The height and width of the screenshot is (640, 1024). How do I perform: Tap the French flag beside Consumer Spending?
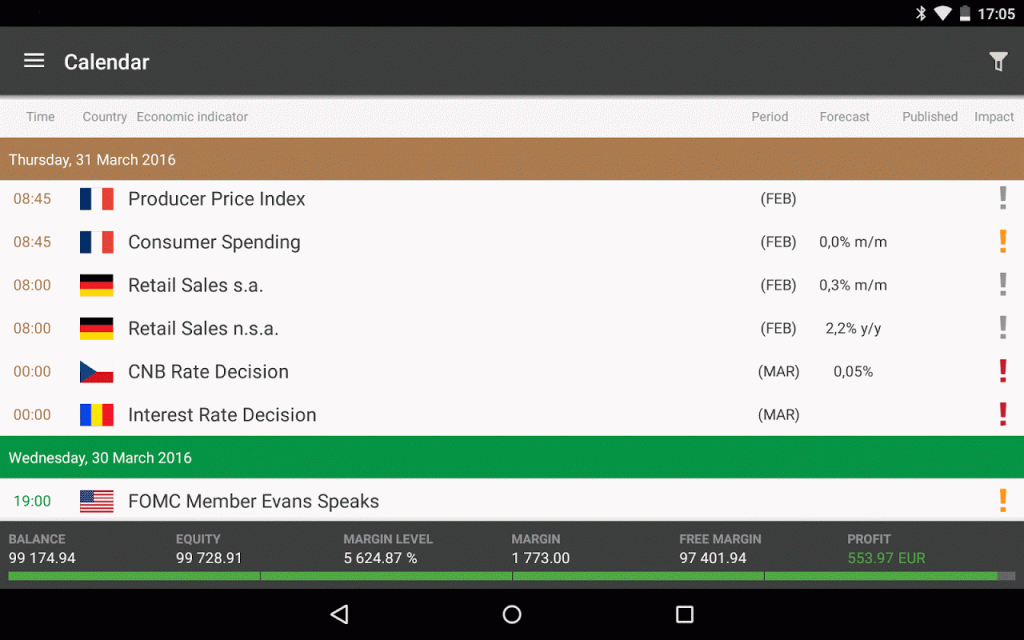(x=97, y=242)
